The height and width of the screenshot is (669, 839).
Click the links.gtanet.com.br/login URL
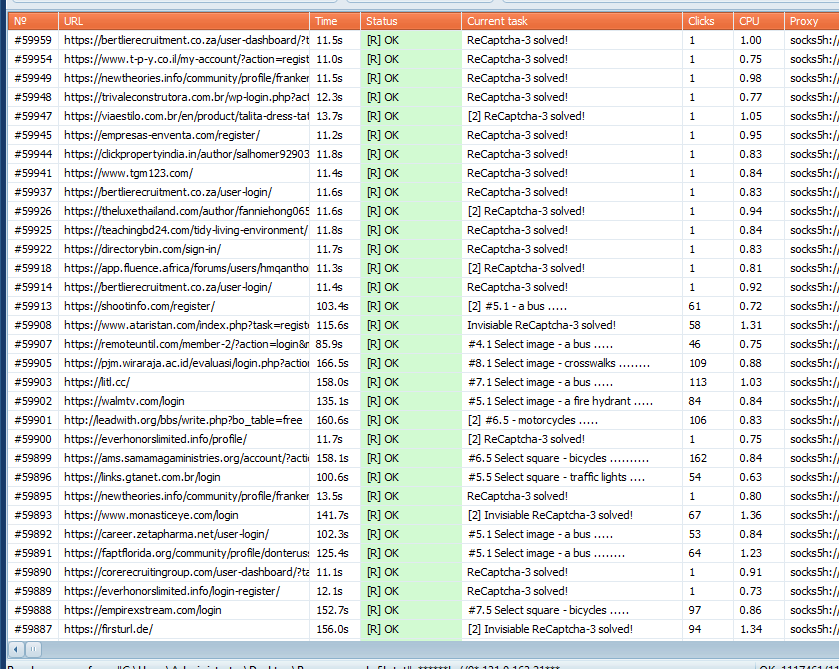pyautogui.click(x=142, y=477)
